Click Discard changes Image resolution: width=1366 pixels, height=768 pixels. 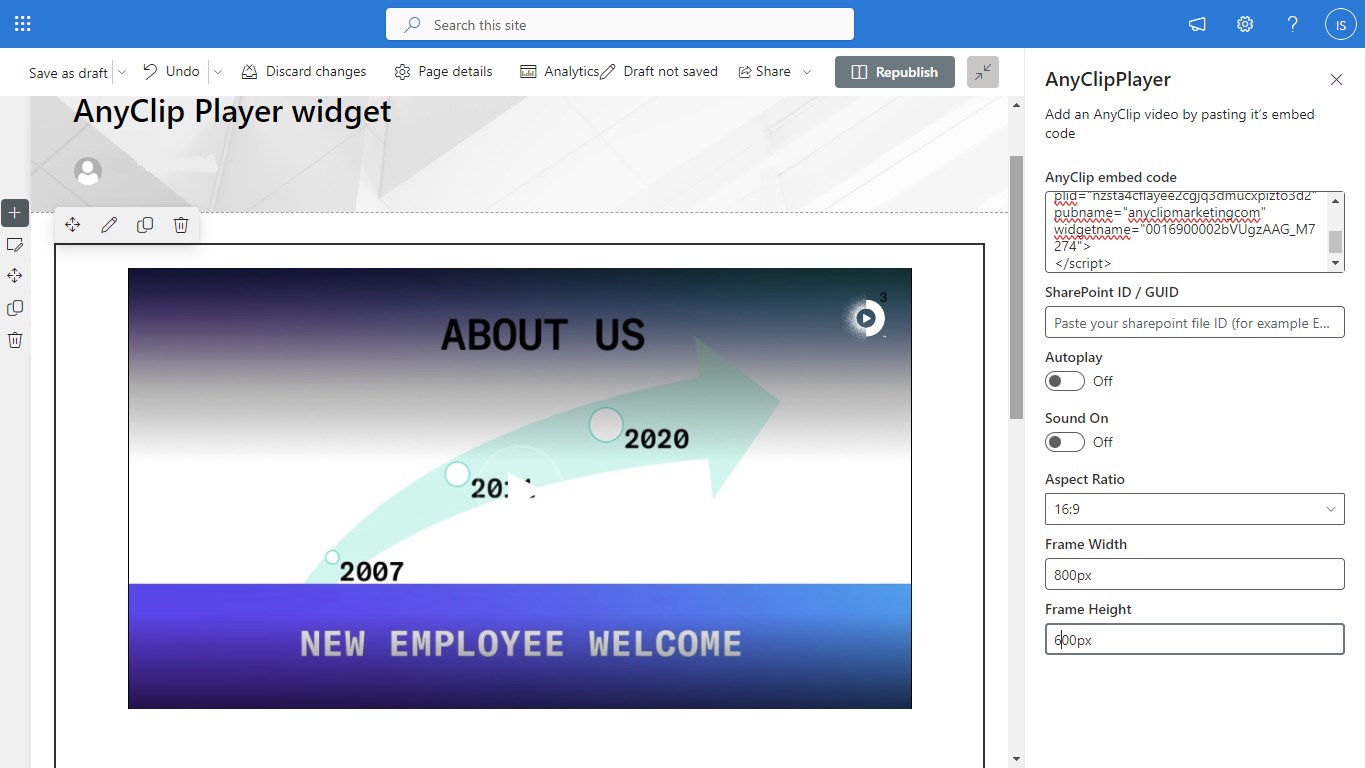point(304,71)
